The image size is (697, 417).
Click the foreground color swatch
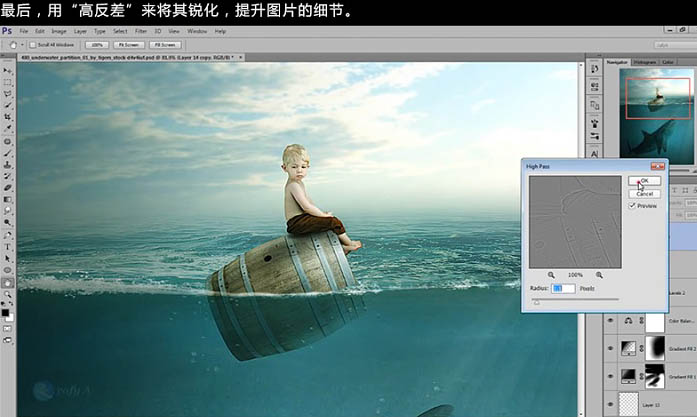(x=5, y=313)
